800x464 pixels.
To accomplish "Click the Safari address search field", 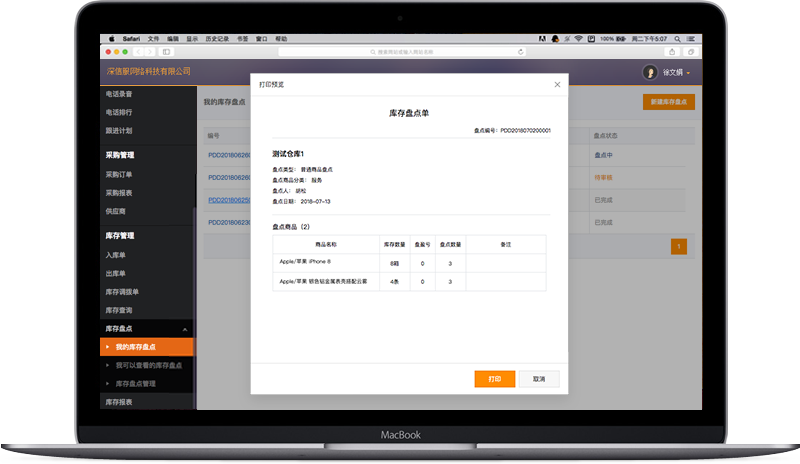I will pos(400,51).
